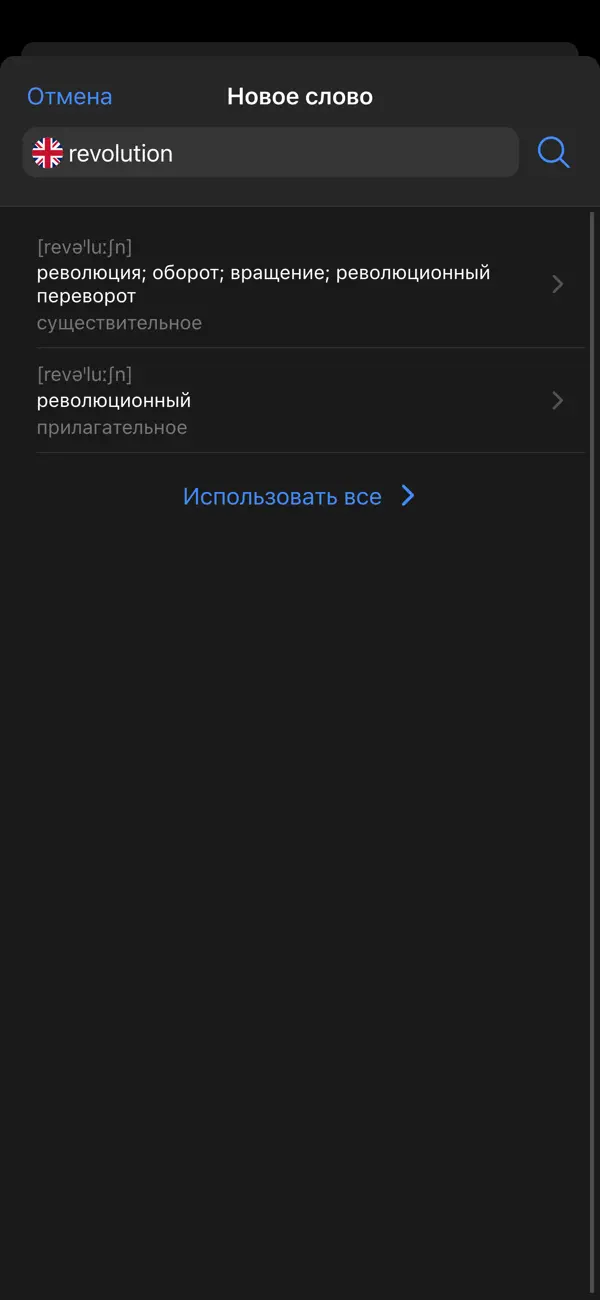Viewport: 600px width, 1300px height.
Task: Tap the word revolution in the search box
Action: point(120,154)
